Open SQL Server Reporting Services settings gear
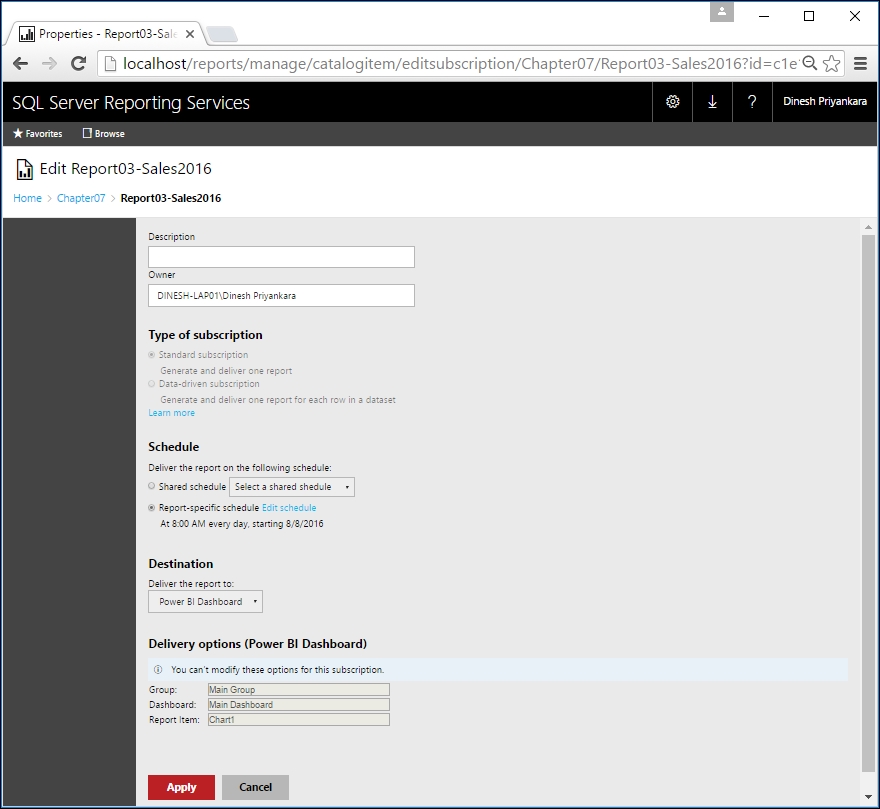This screenshot has width=880, height=809. pos(672,102)
